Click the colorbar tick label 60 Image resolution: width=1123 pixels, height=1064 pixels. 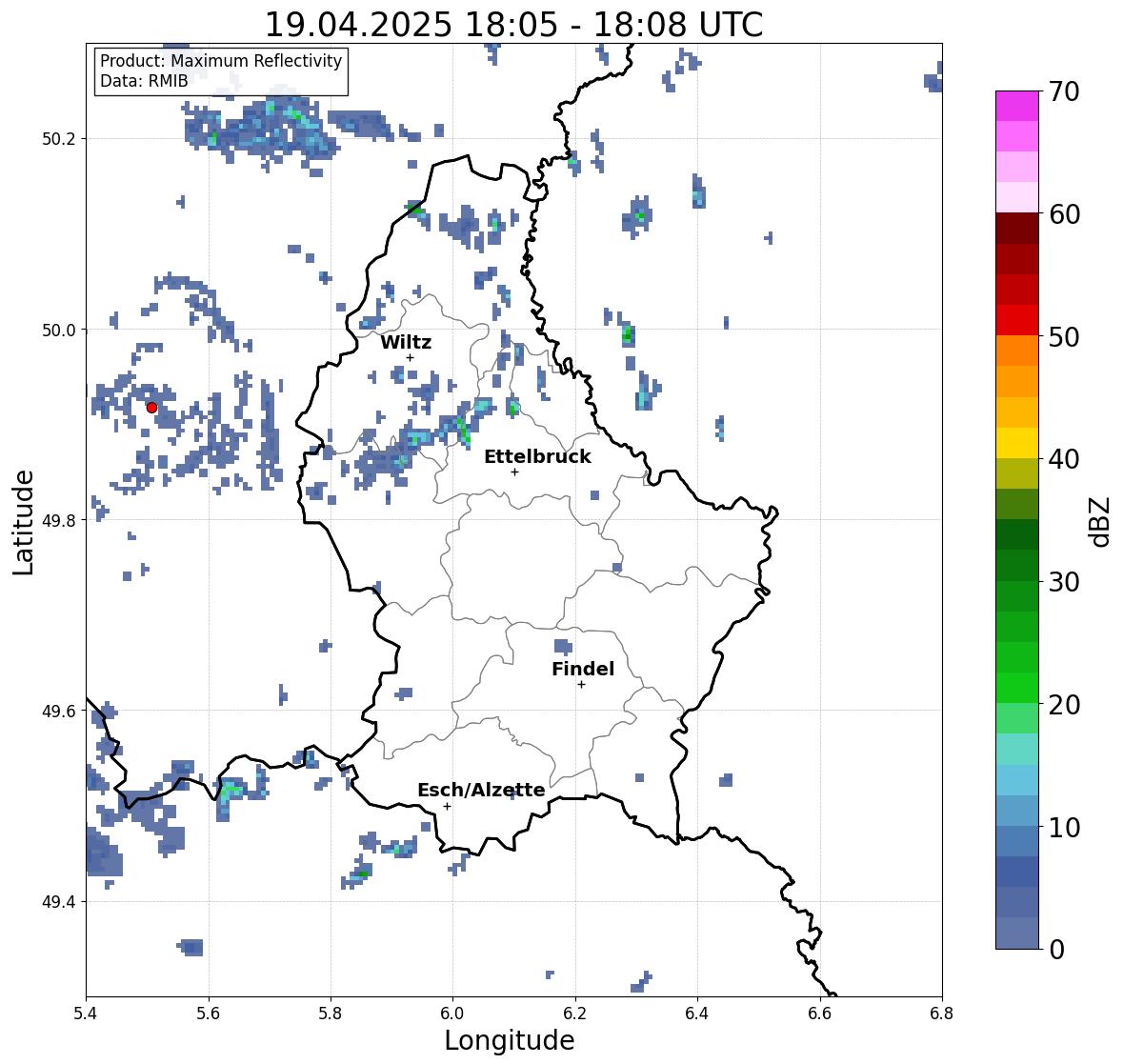[1064, 214]
